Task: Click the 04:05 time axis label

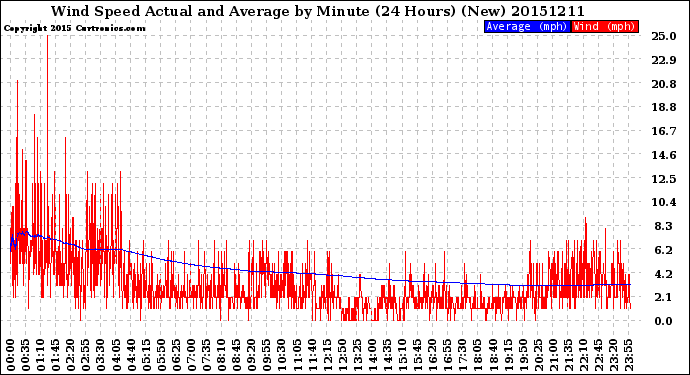Action: click(116, 355)
